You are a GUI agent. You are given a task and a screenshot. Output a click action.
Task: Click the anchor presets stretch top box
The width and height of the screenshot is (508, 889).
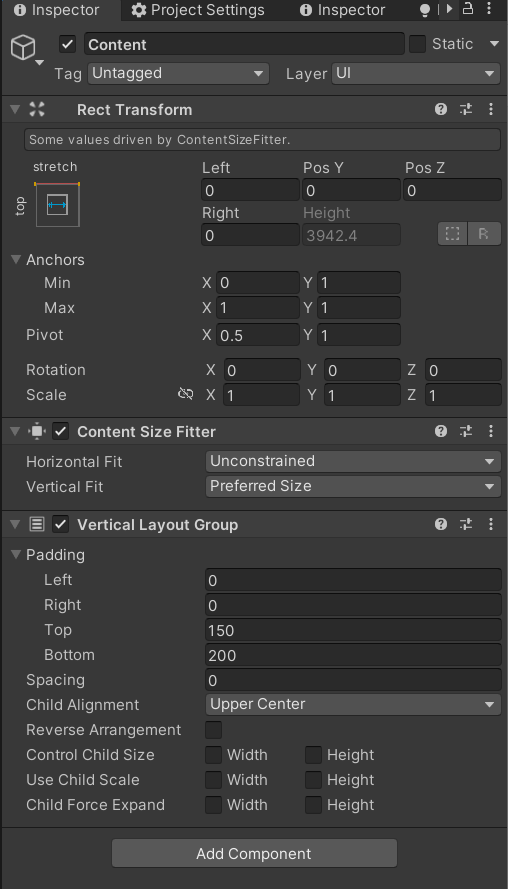[57, 205]
